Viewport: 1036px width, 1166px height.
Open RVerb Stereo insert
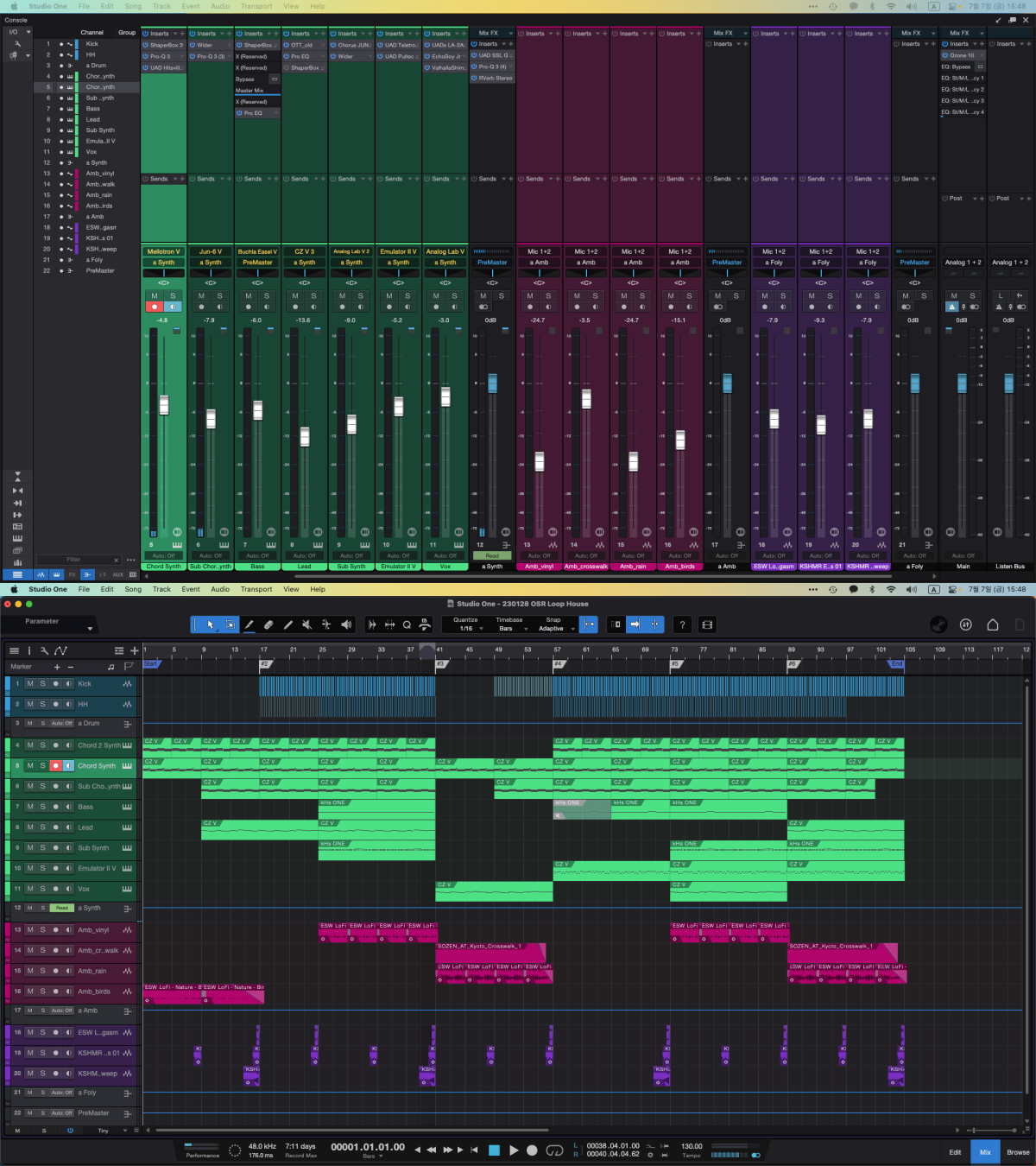click(492, 78)
